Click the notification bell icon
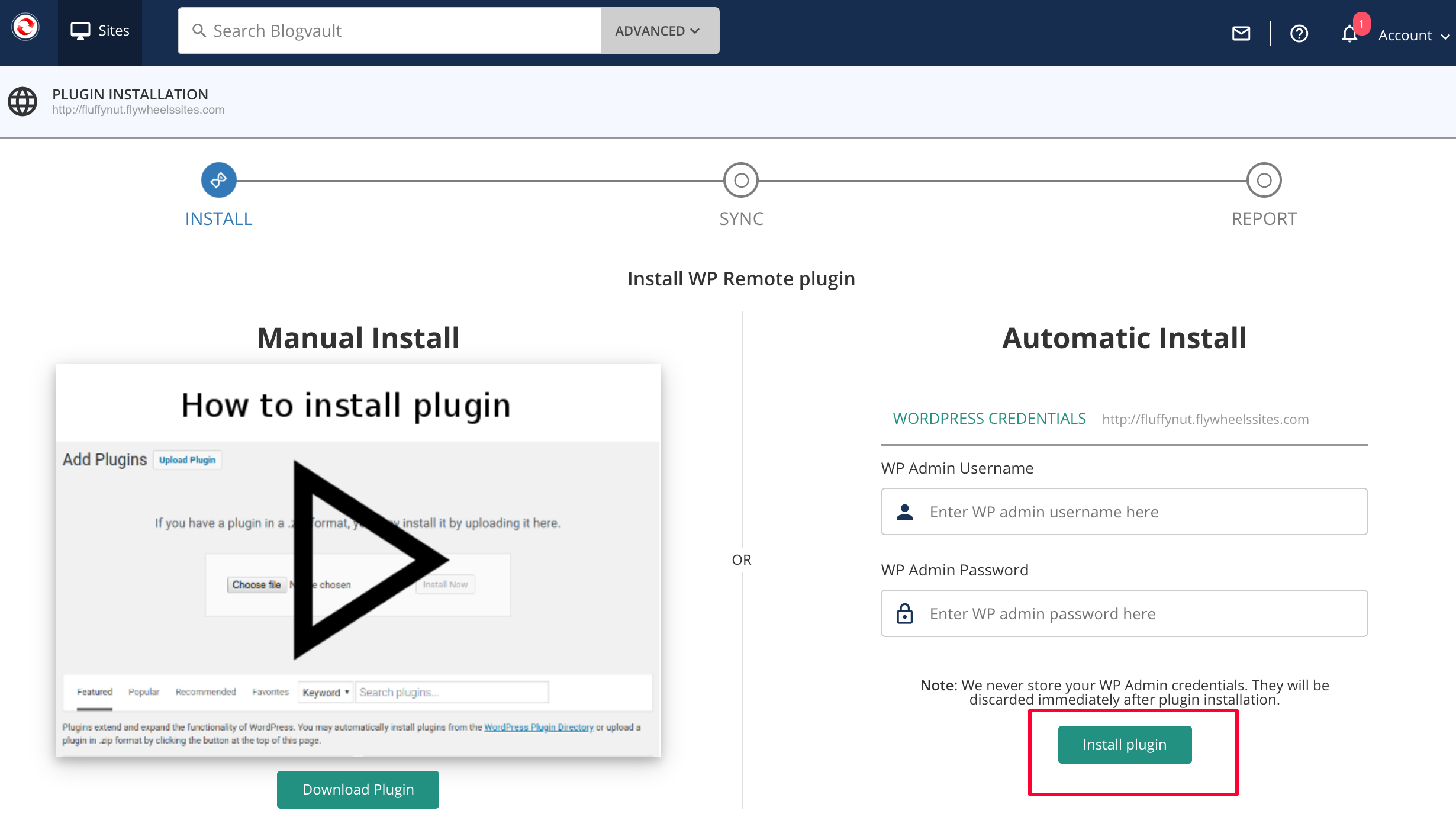 pyautogui.click(x=1349, y=34)
